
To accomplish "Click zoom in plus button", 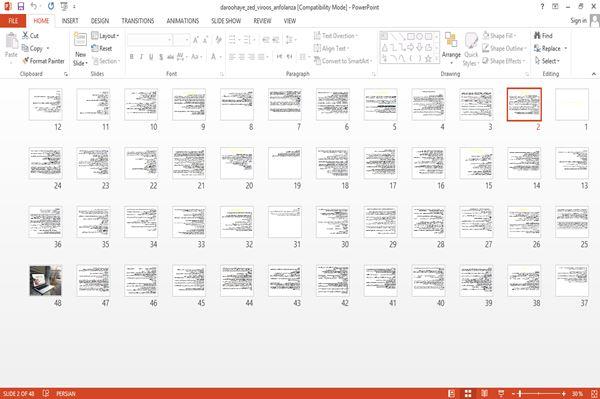I will (x=564, y=393).
